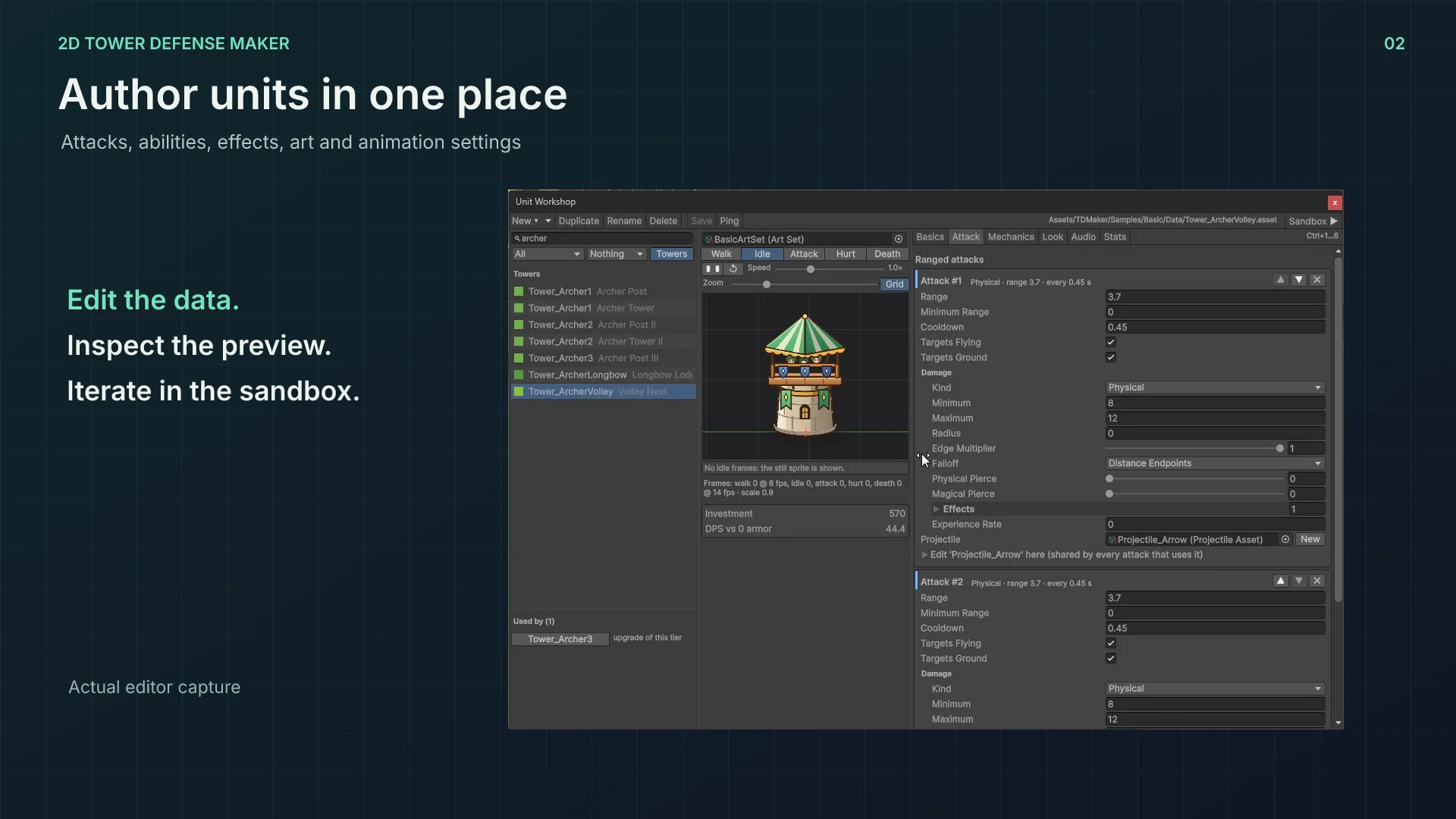Viewport: 1456px width, 819px height.
Task: Open the New menu button
Action: click(x=525, y=221)
